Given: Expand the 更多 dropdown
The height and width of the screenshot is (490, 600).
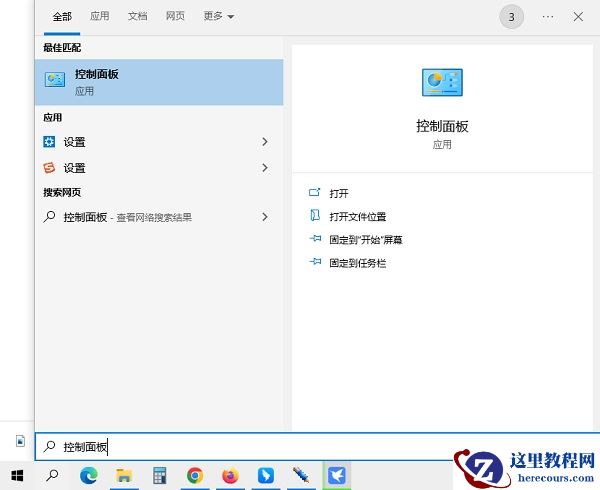Looking at the screenshot, I should pyautogui.click(x=218, y=16).
